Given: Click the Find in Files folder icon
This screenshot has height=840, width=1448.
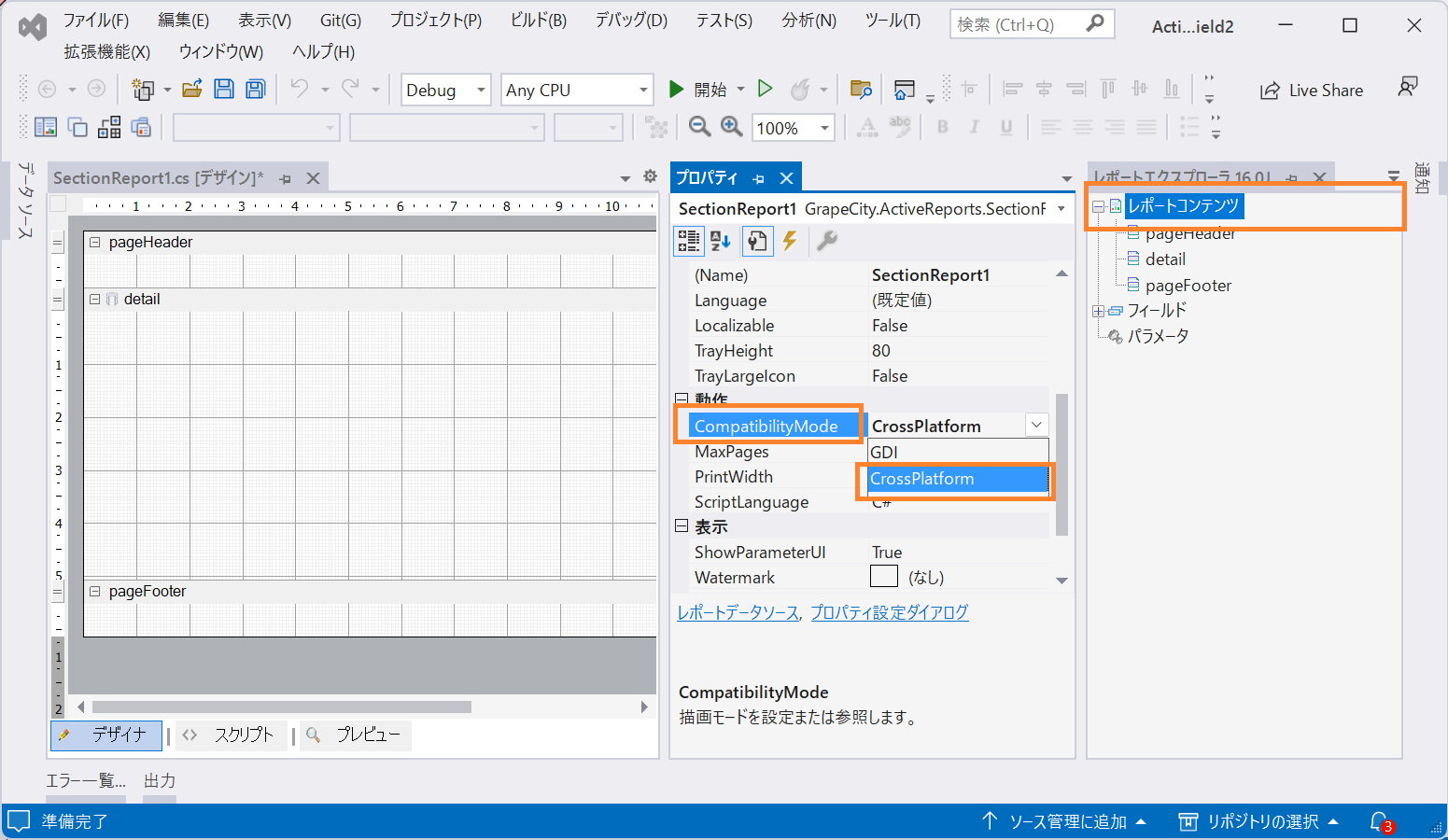Looking at the screenshot, I should pyautogui.click(x=861, y=90).
